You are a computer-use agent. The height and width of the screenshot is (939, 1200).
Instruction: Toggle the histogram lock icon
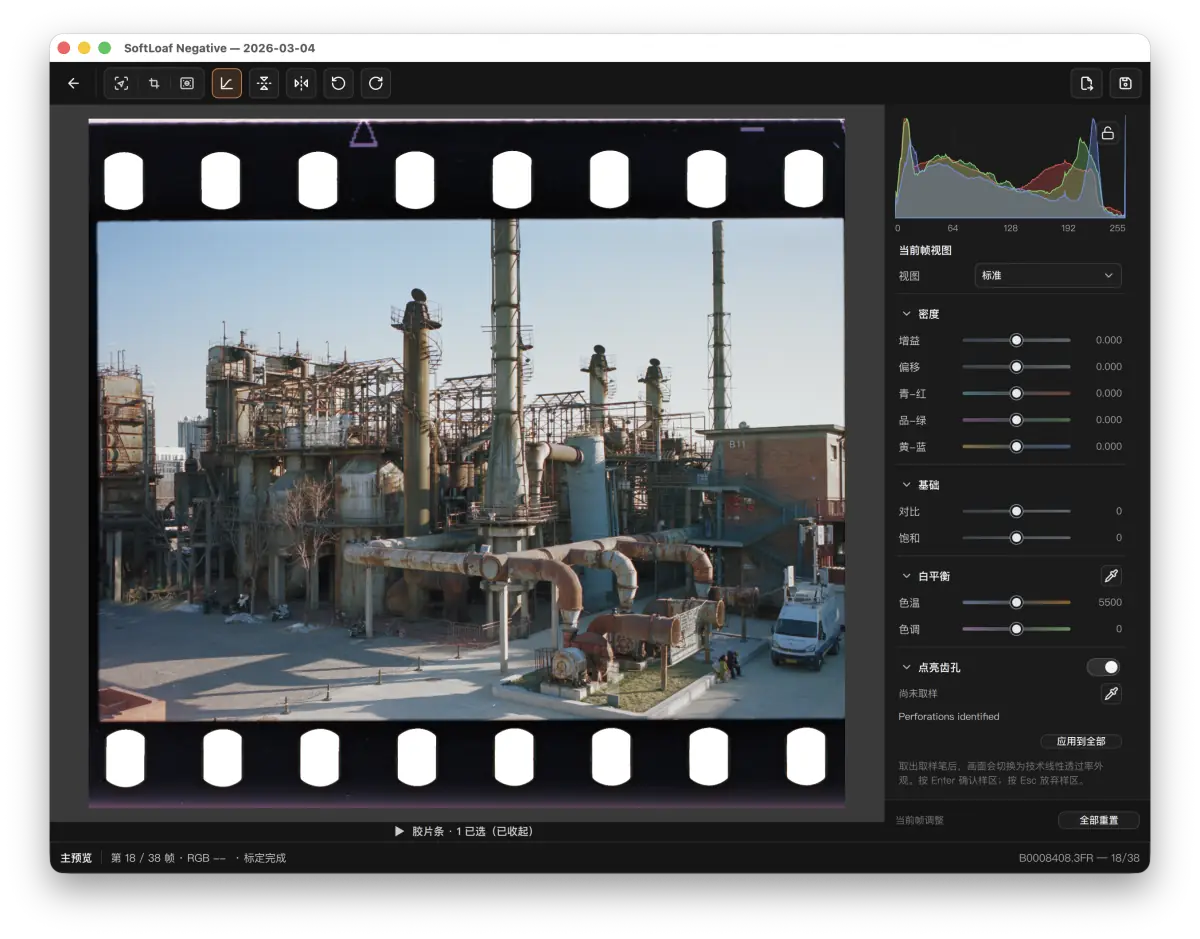[x=1107, y=133]
